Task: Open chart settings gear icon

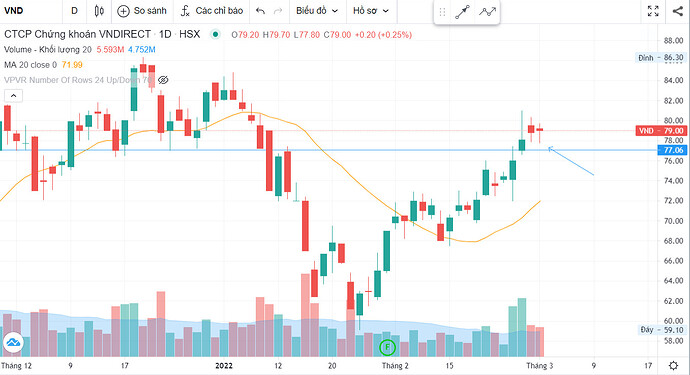Action: 673,365
